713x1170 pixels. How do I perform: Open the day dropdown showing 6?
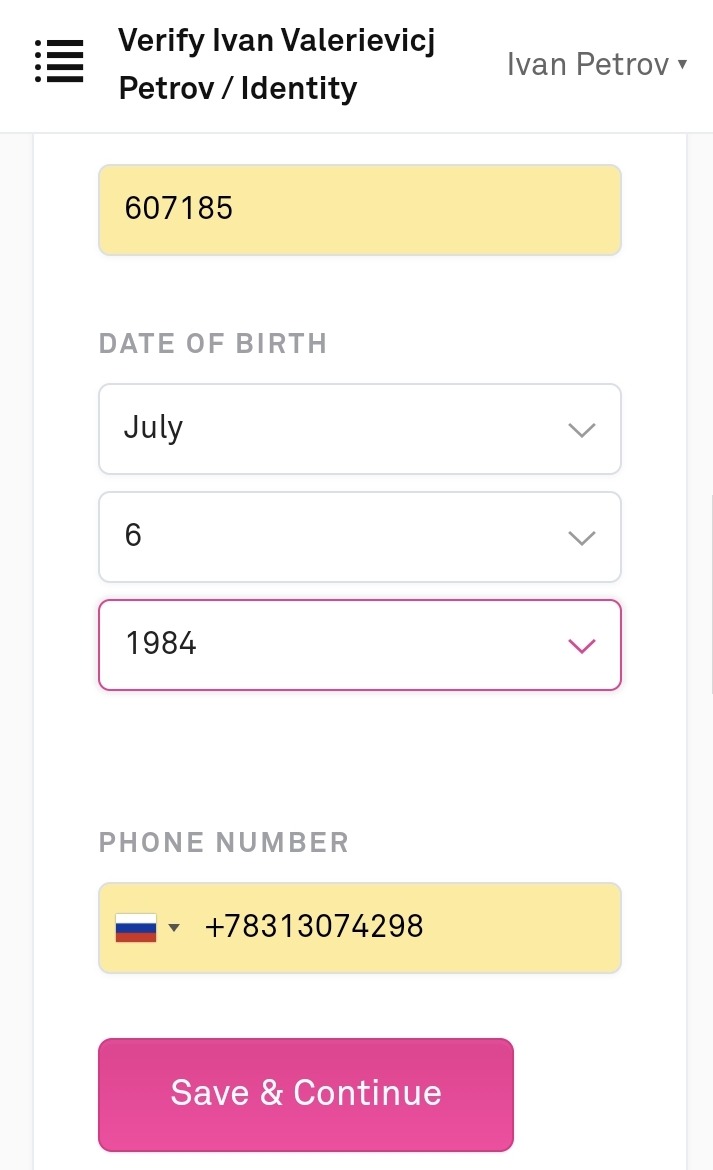[x=359, y=537]
